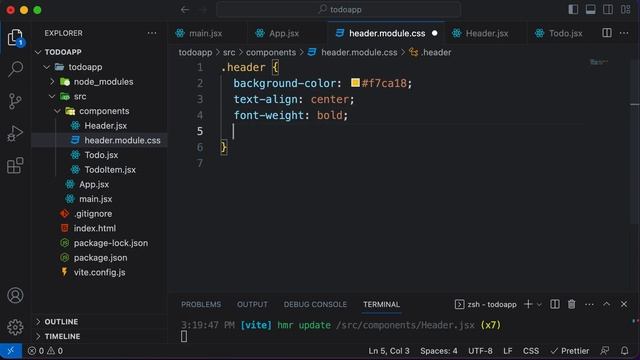This screenshot has width=640, height=360.
Task: Change end of line sequence LF
Action: (508, 351)
